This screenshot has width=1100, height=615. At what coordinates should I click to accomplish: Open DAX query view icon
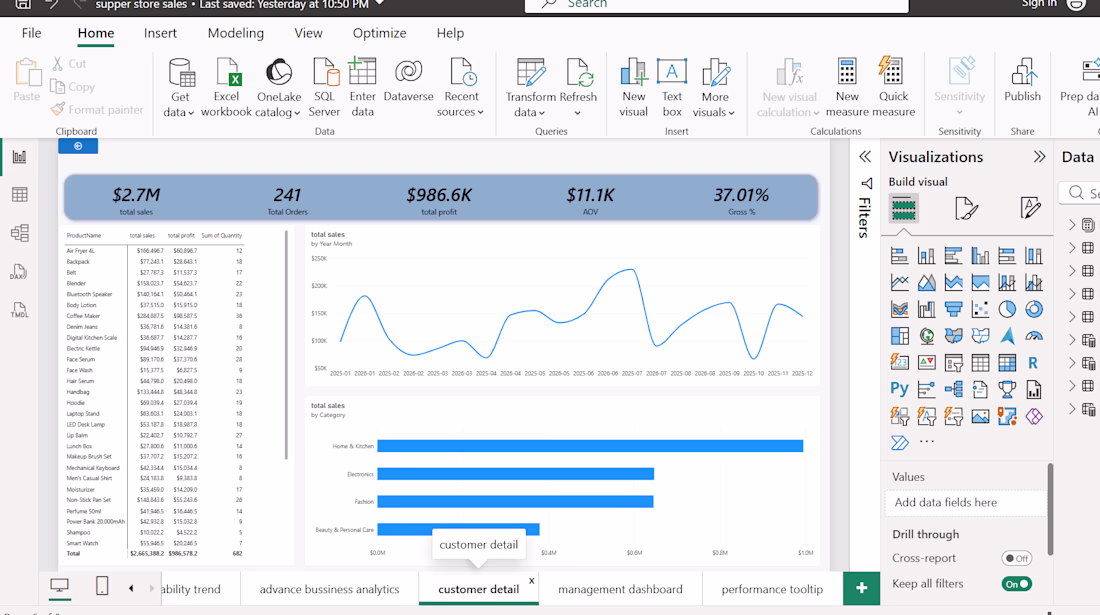click(19, 272)
